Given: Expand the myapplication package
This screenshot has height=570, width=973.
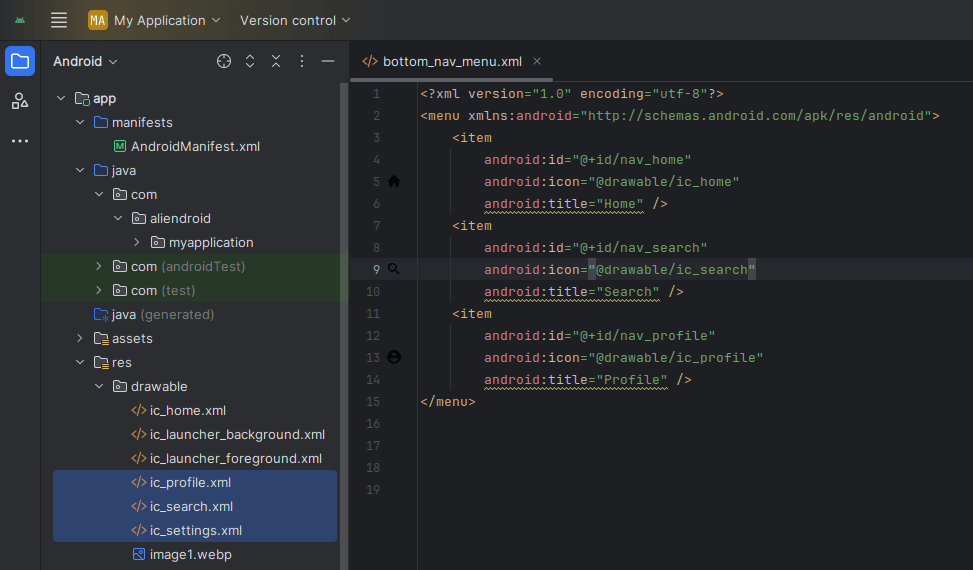Looking at the screenshot, I should pos(137,243).
